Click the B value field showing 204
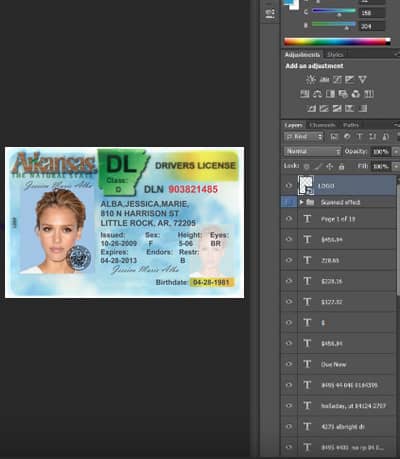Viewport: 400px width, 459px height. pyautogui.click(x=372, y=26)
